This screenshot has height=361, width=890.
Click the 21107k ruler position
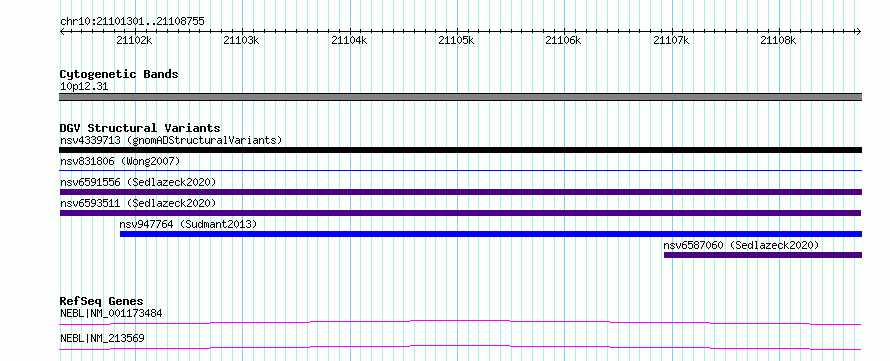(x=671, y=40)
